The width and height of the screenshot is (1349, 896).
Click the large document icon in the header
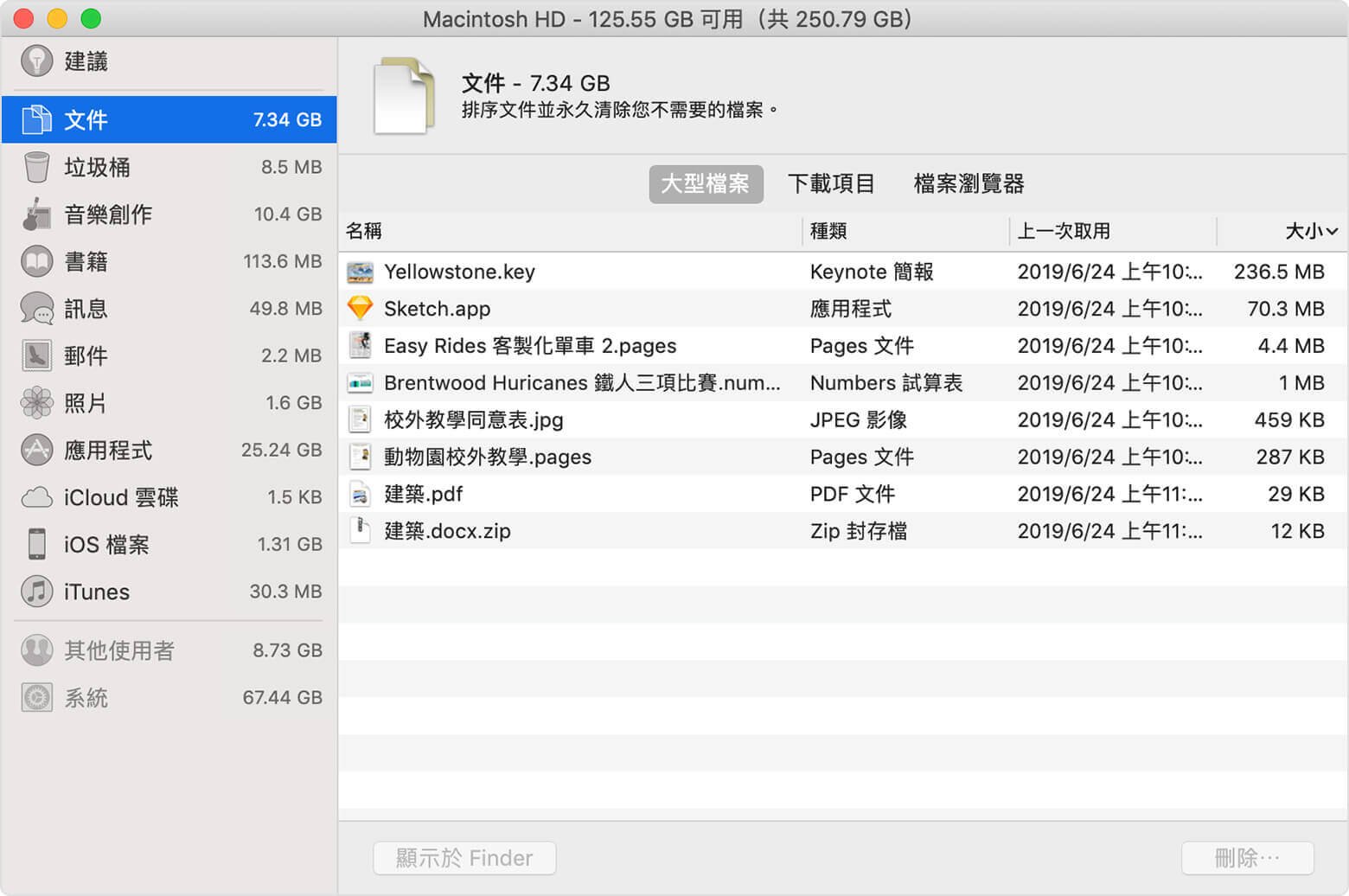coord(404,96)
